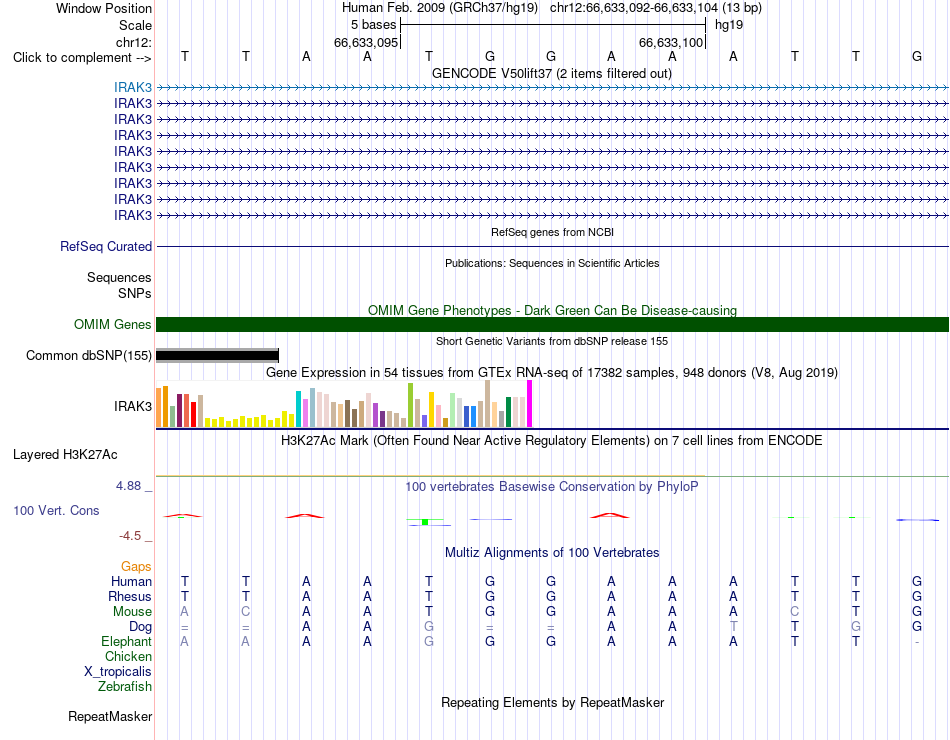Click 'Multiz Alignments of 100 Vertebrates' title

552,553
